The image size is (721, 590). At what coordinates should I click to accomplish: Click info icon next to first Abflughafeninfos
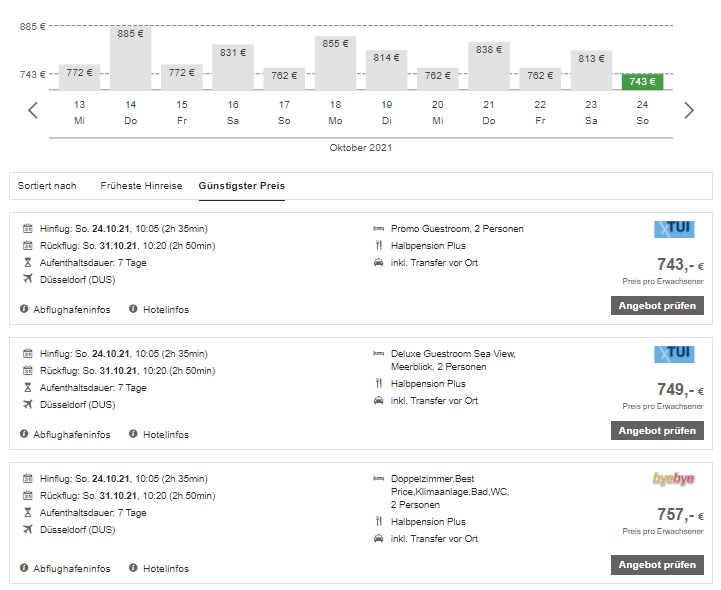pyautogui.click(x=25, y=310)
